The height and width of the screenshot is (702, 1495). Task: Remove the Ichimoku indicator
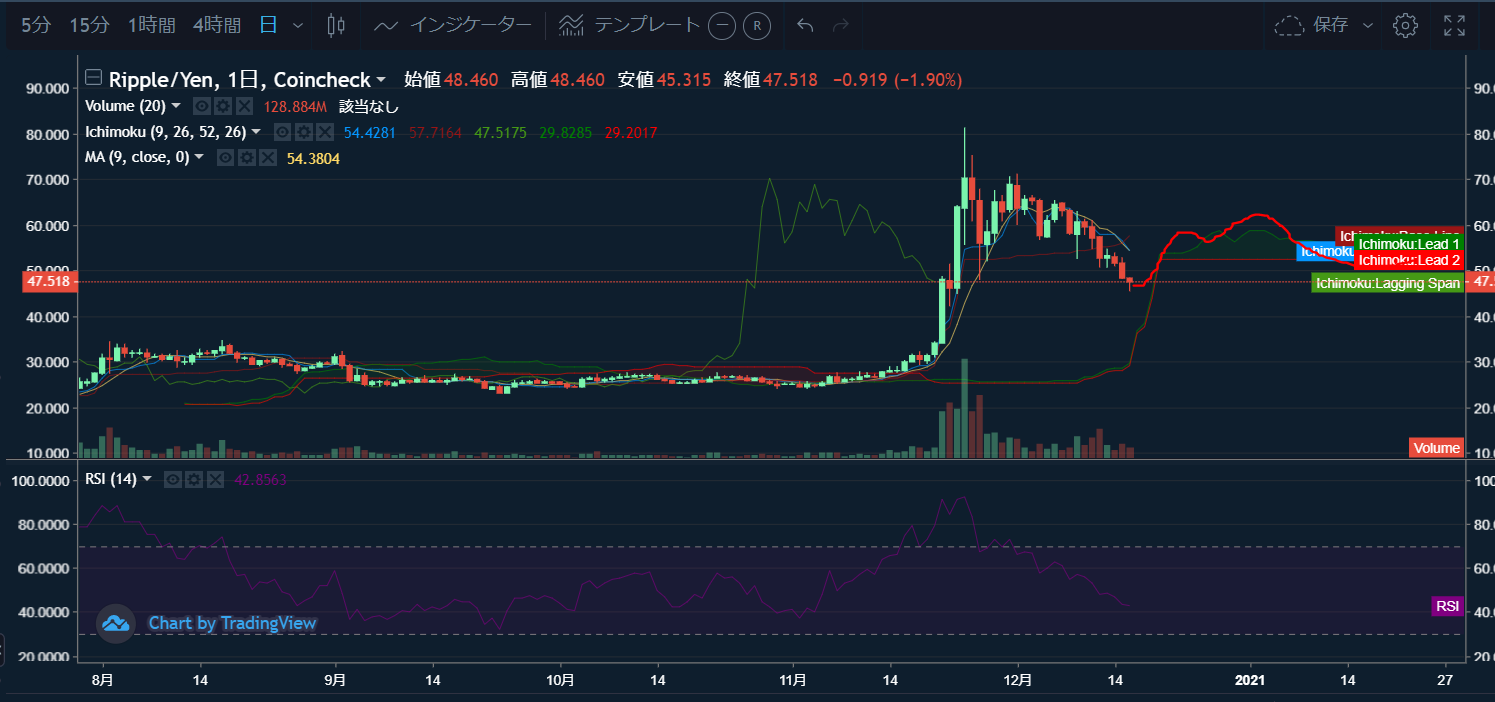324,132
